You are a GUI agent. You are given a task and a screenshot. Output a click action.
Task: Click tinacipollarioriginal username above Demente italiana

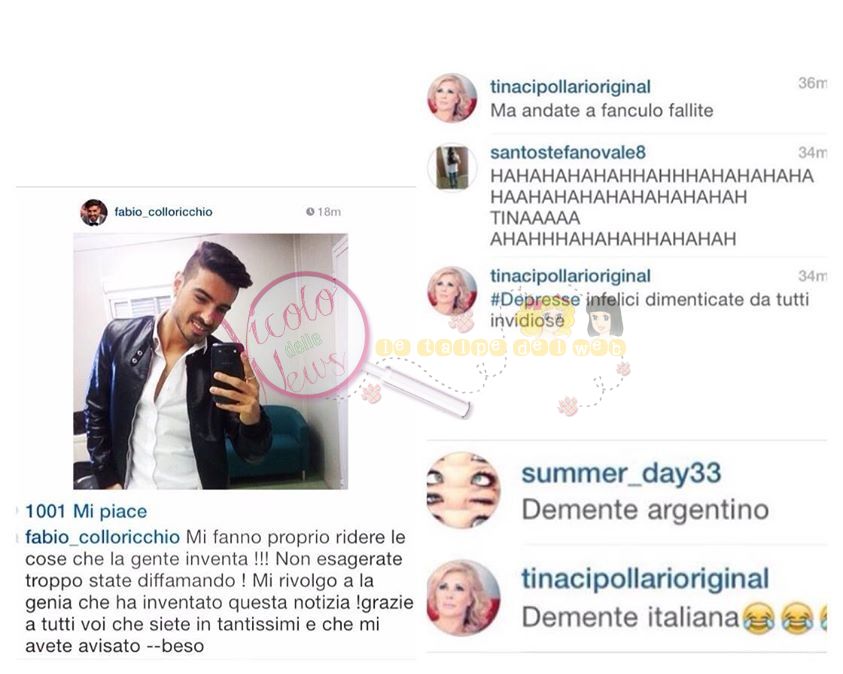(645, 579)
